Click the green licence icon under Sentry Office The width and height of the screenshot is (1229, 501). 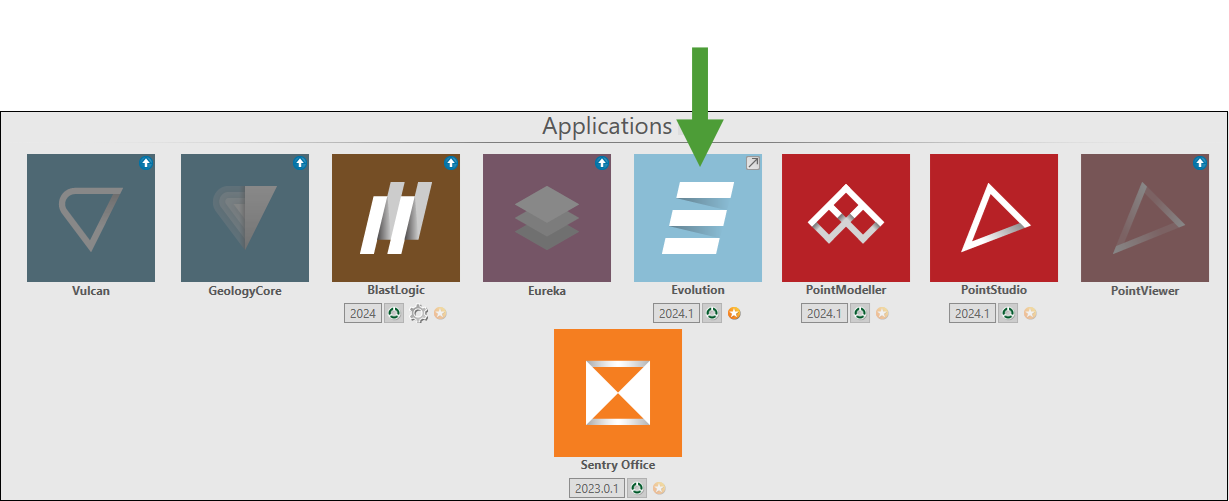coord(637,489)
